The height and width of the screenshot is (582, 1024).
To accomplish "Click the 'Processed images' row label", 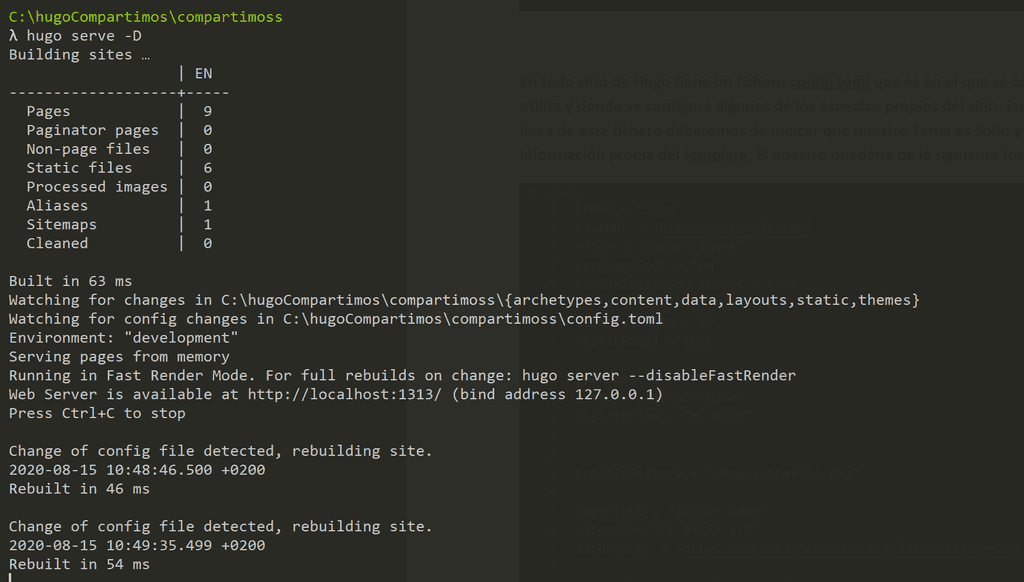I will coord(97,187).
